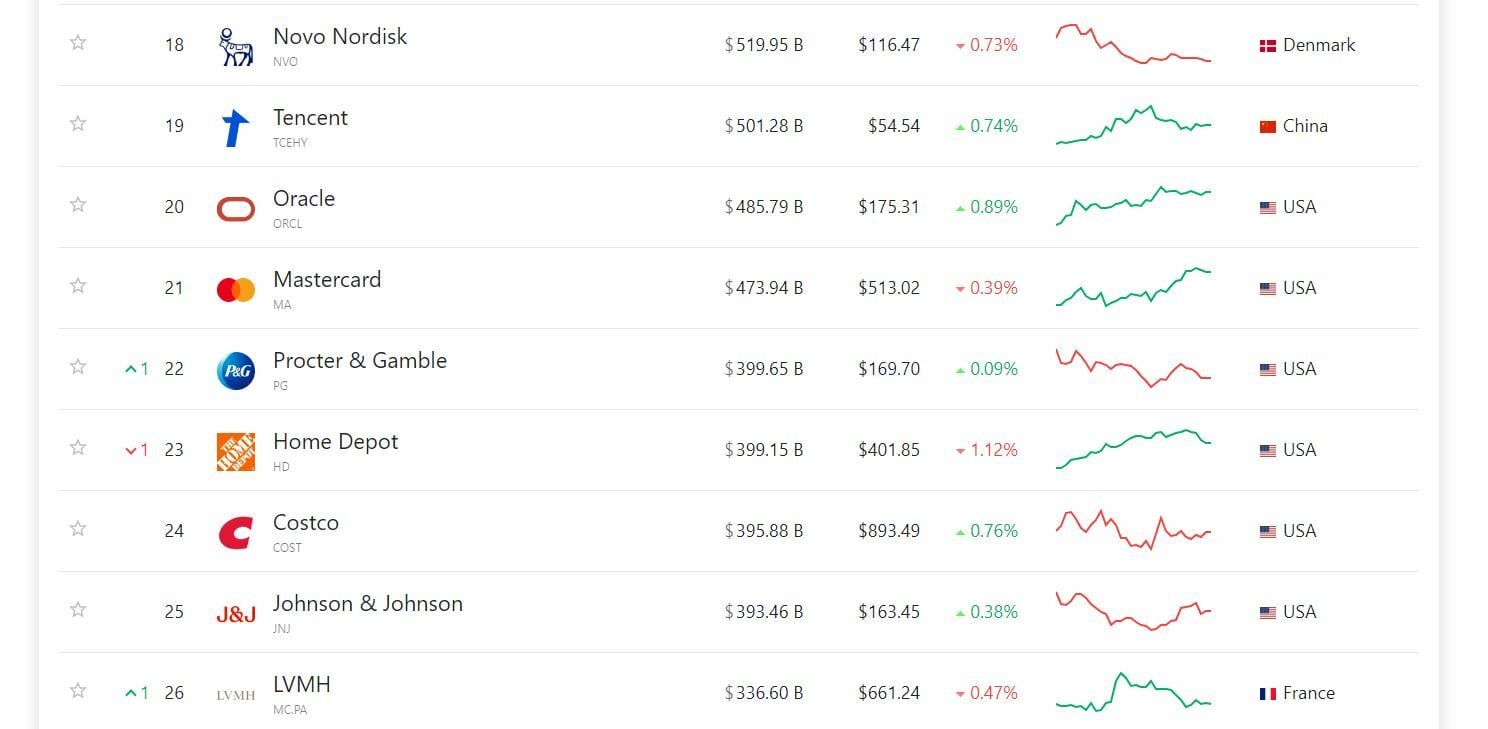Click the Costco red logo icon

[x=236, y=532]
